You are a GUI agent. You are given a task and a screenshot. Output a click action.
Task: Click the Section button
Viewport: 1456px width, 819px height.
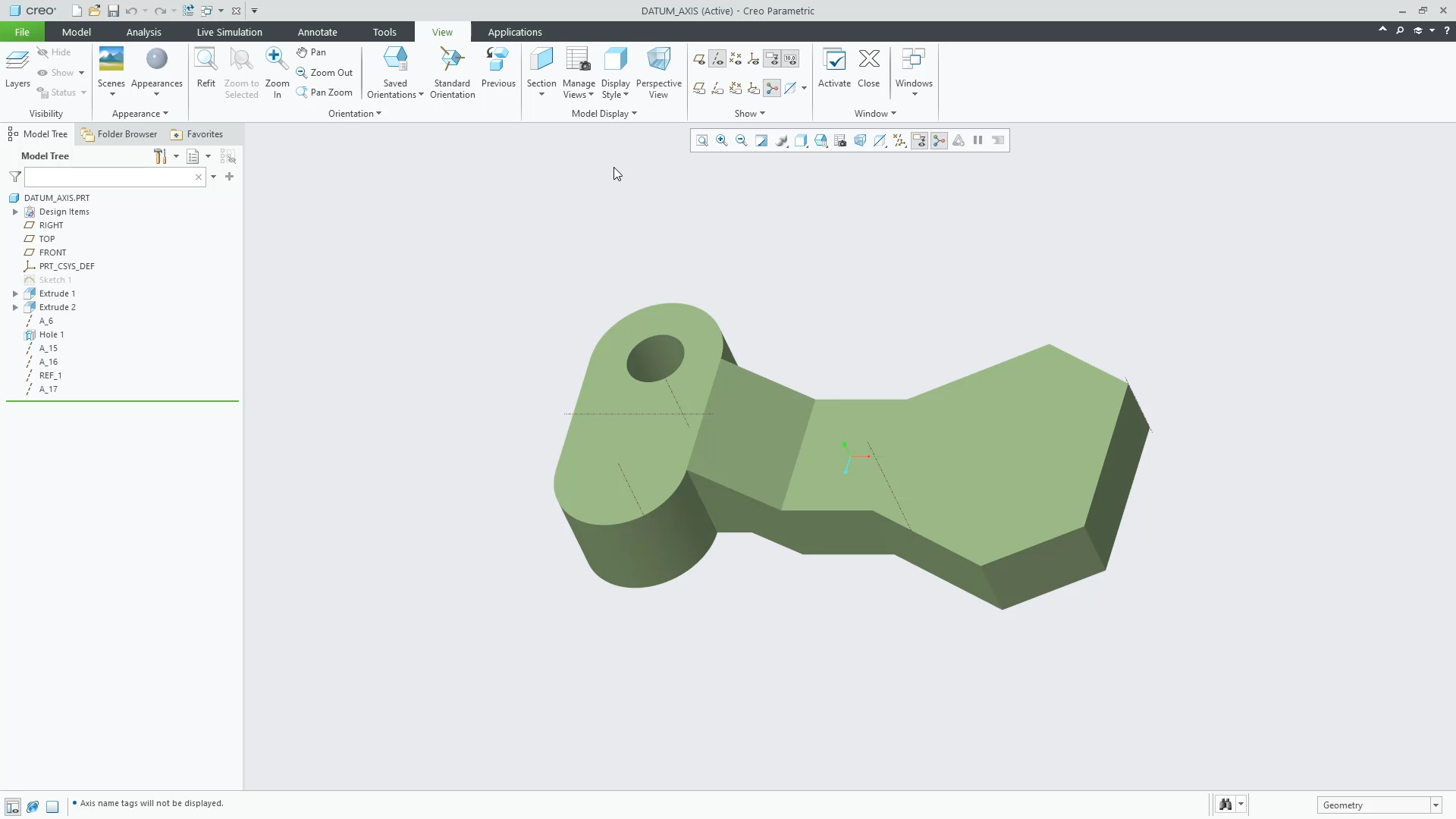(x=541, y=73)
